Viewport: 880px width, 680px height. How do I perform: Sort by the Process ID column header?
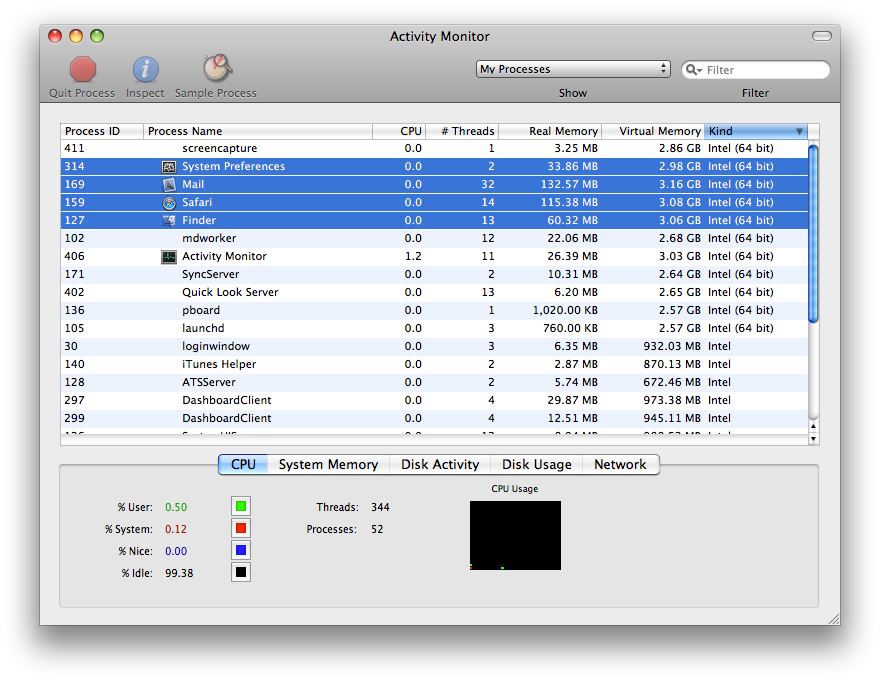102,131
